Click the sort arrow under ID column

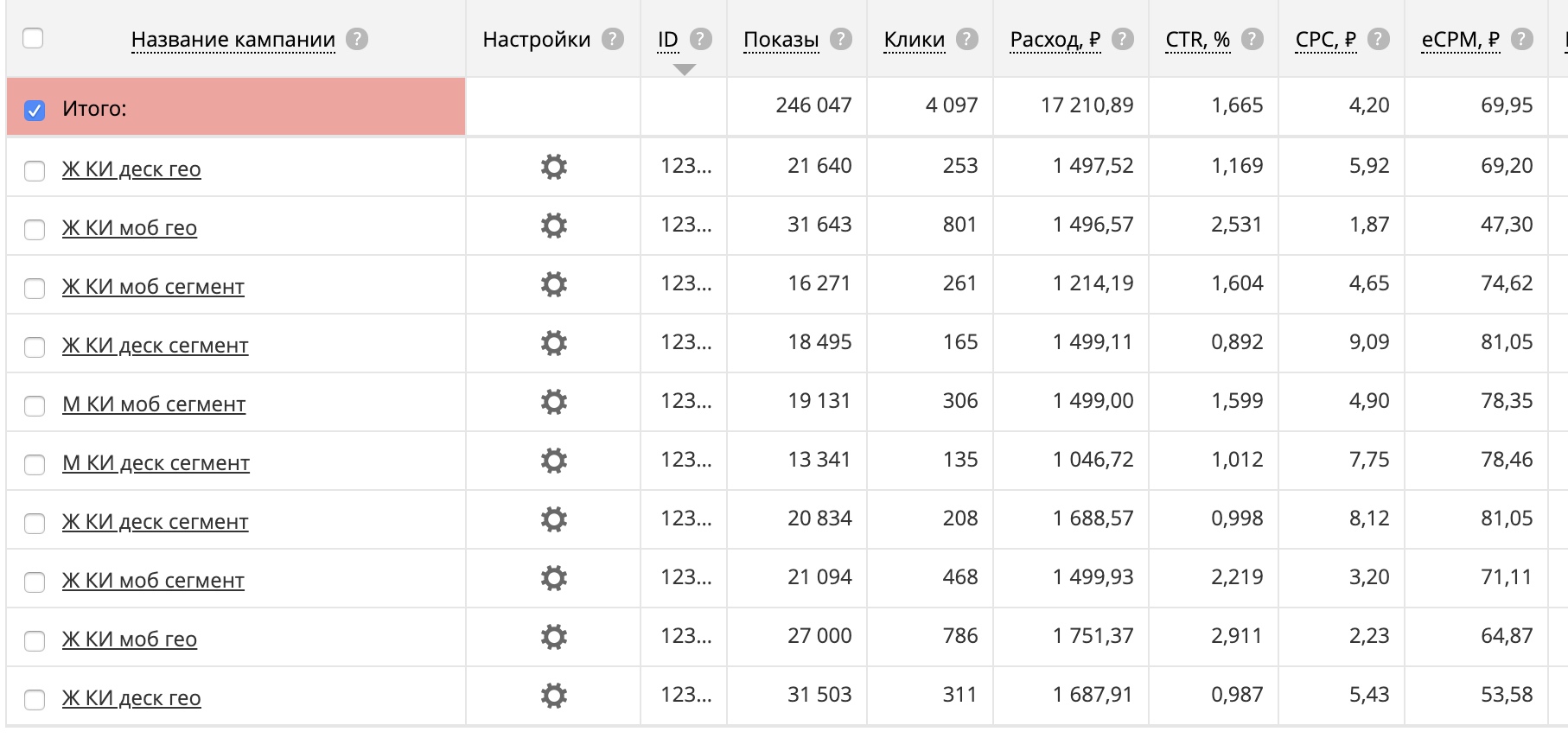[x=684, y=70]
